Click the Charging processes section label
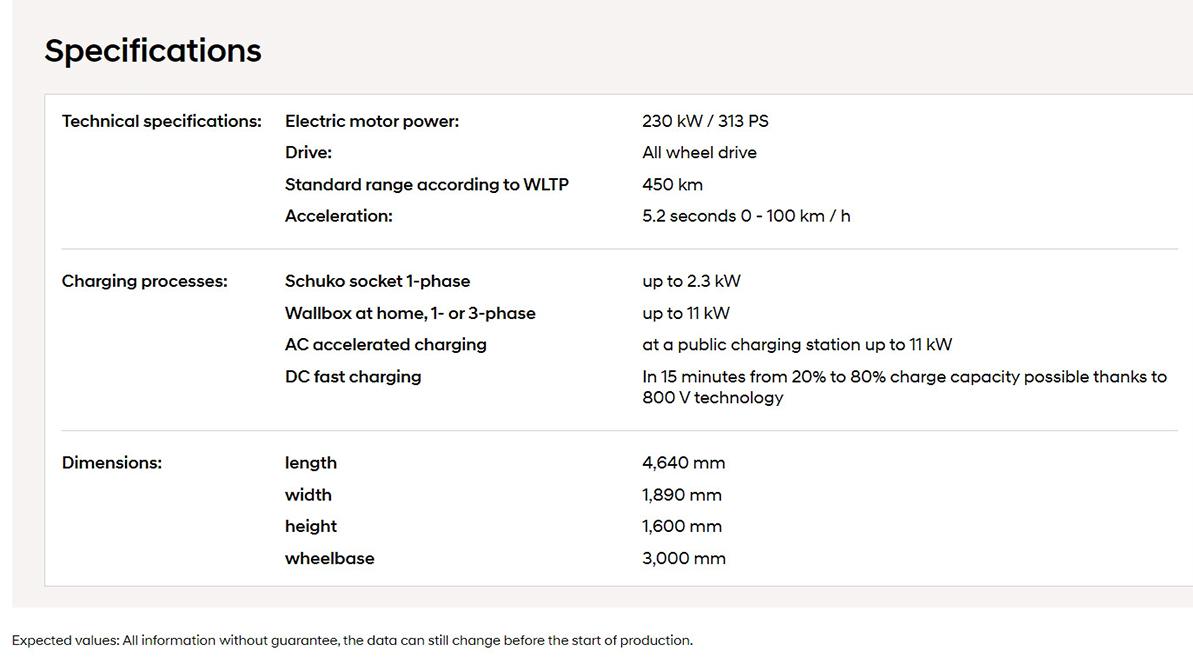1193x671 pixels. point(145,281)
